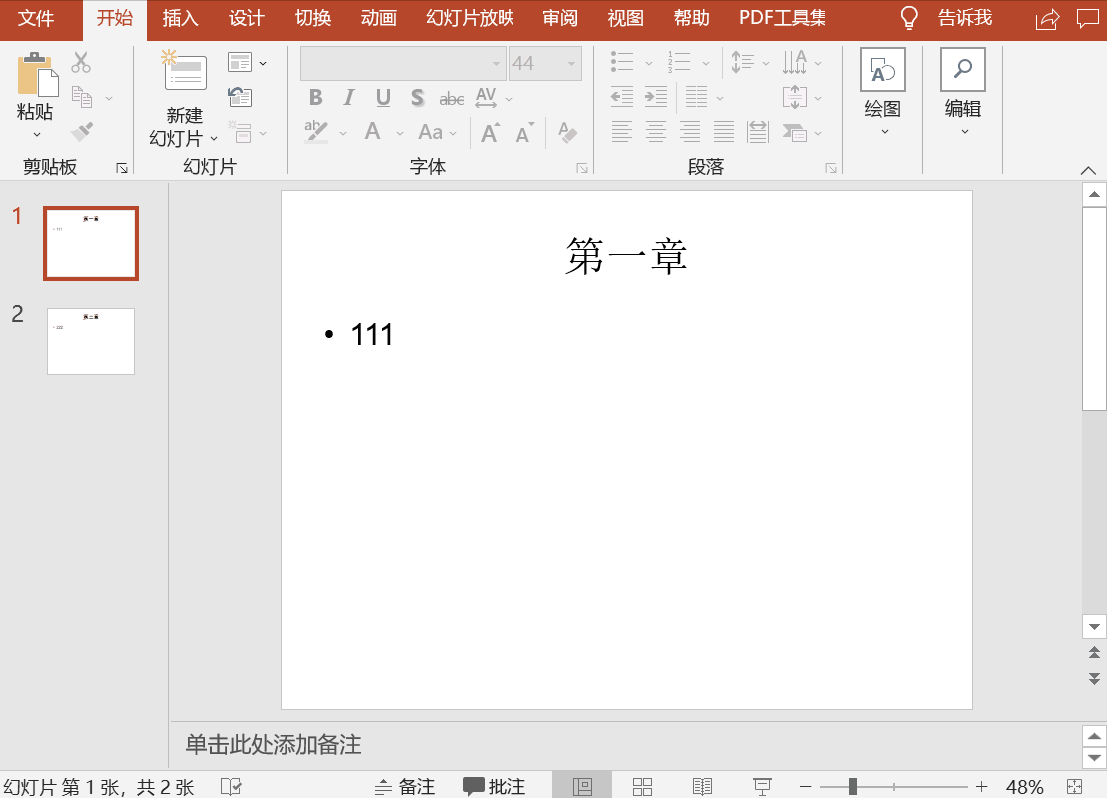Click the Cut scissors icon
This screenshot has width=1107, height=798.
coord(80,62)
